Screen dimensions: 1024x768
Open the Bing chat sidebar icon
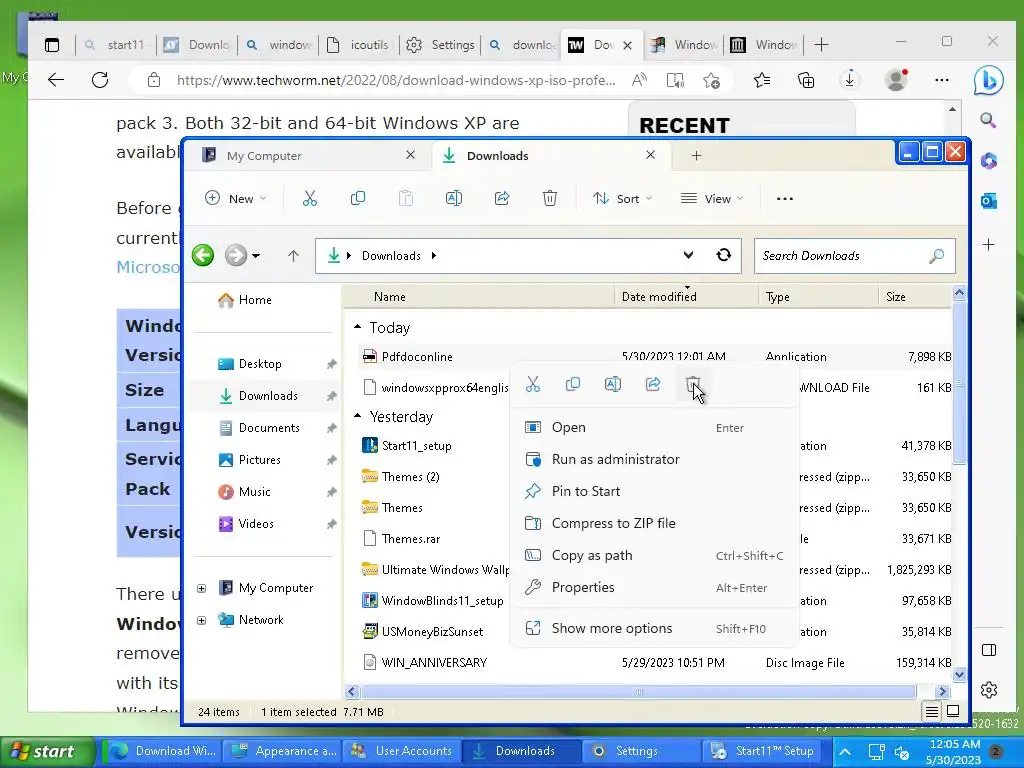pyautogui.click(x=988, y=80)
